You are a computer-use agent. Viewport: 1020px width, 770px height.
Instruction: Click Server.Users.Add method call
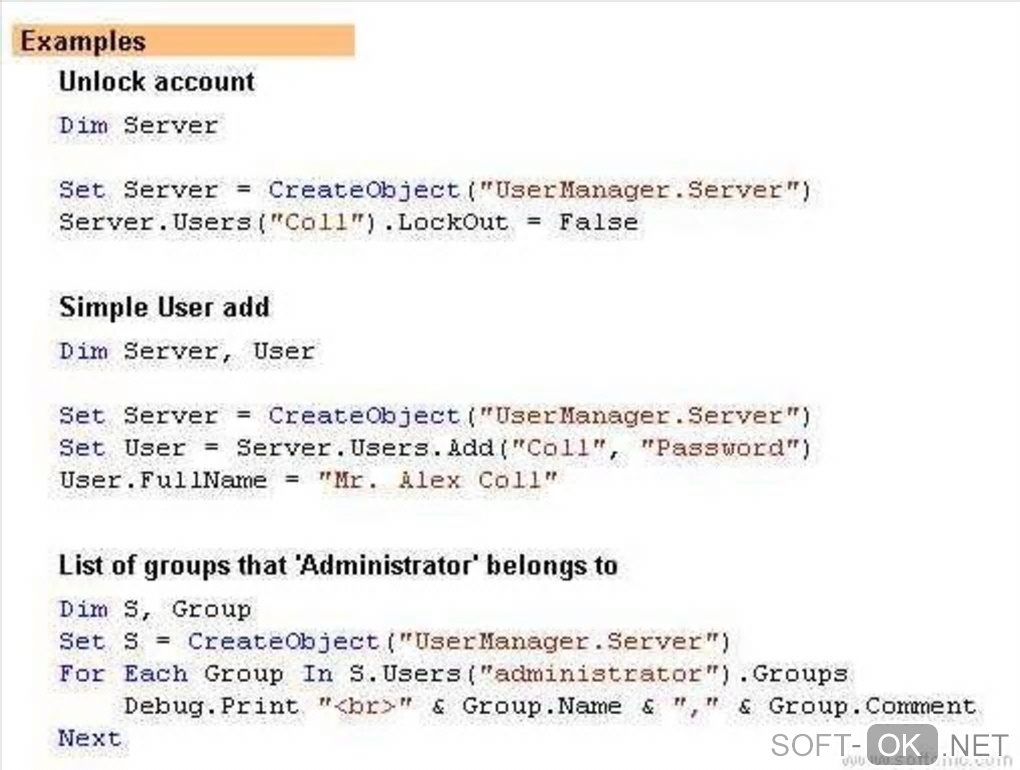coord(365,448)
